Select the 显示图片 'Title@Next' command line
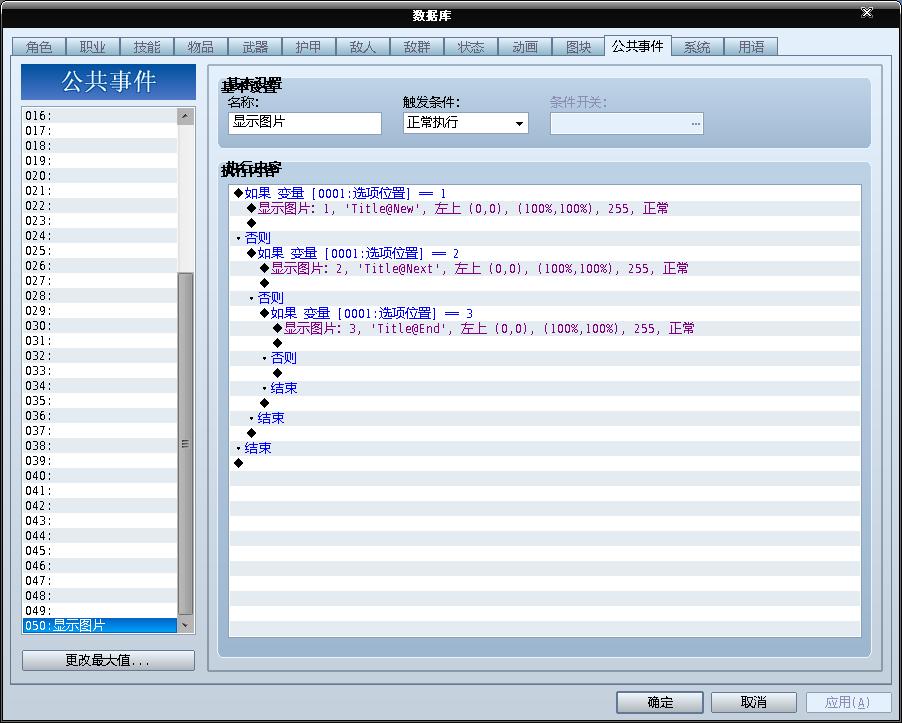This screenshot has width=902, height=723. tap(545, 268)
